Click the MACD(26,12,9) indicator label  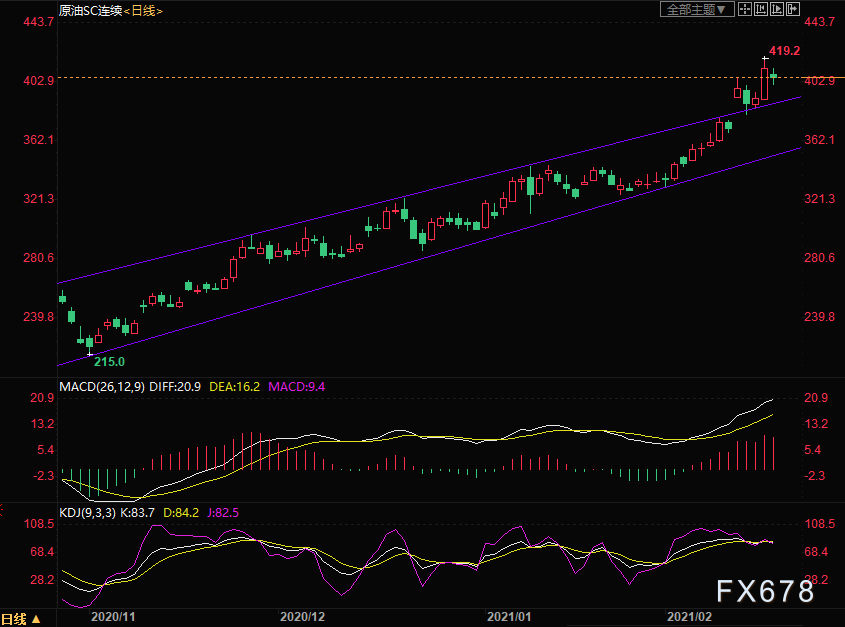tap(101, 386)
